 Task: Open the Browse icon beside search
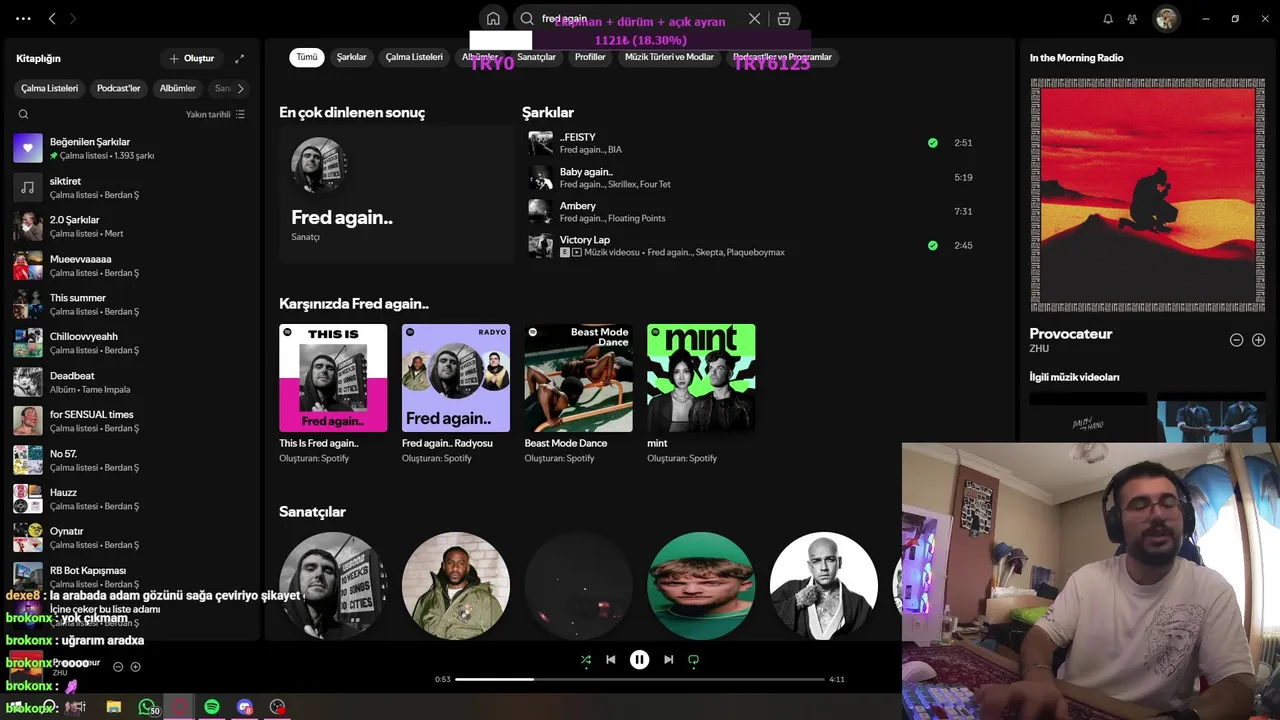pos(784,18)
